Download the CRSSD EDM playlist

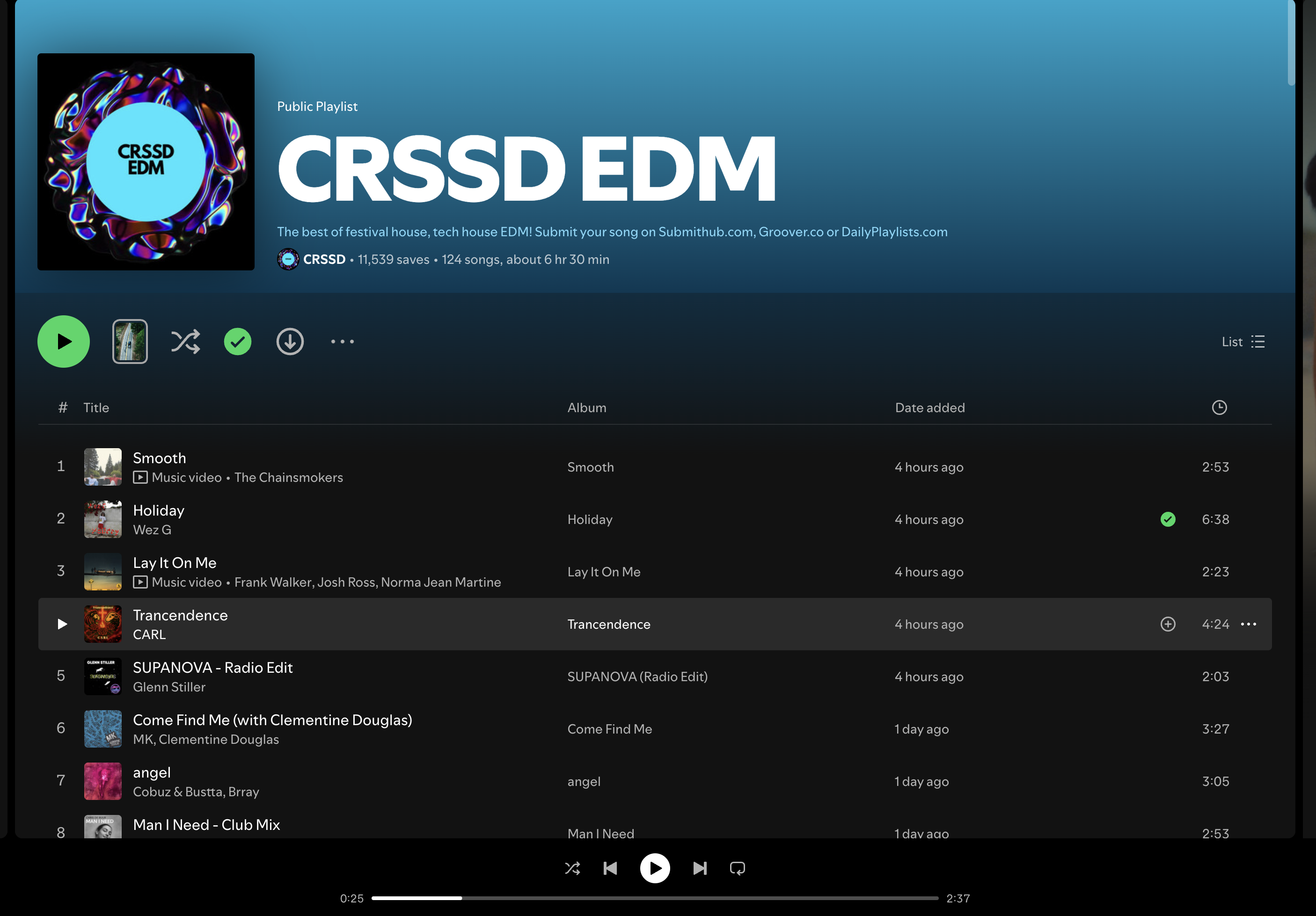click(290, 342)
